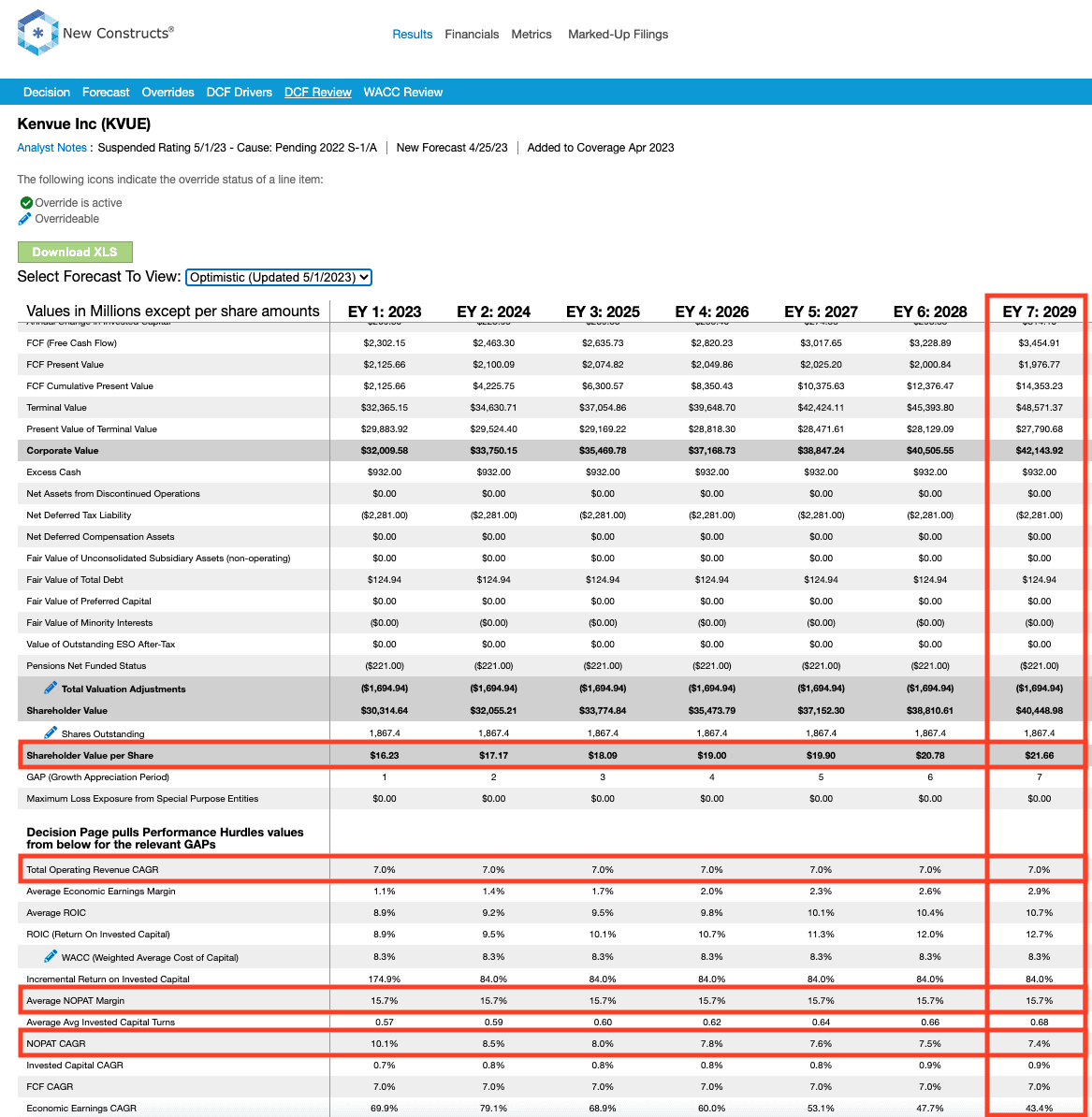This screenshot has height=1117, width=1092.
Task: Click Average Economic Earnings Margin label
Action: tap(100, 891)
